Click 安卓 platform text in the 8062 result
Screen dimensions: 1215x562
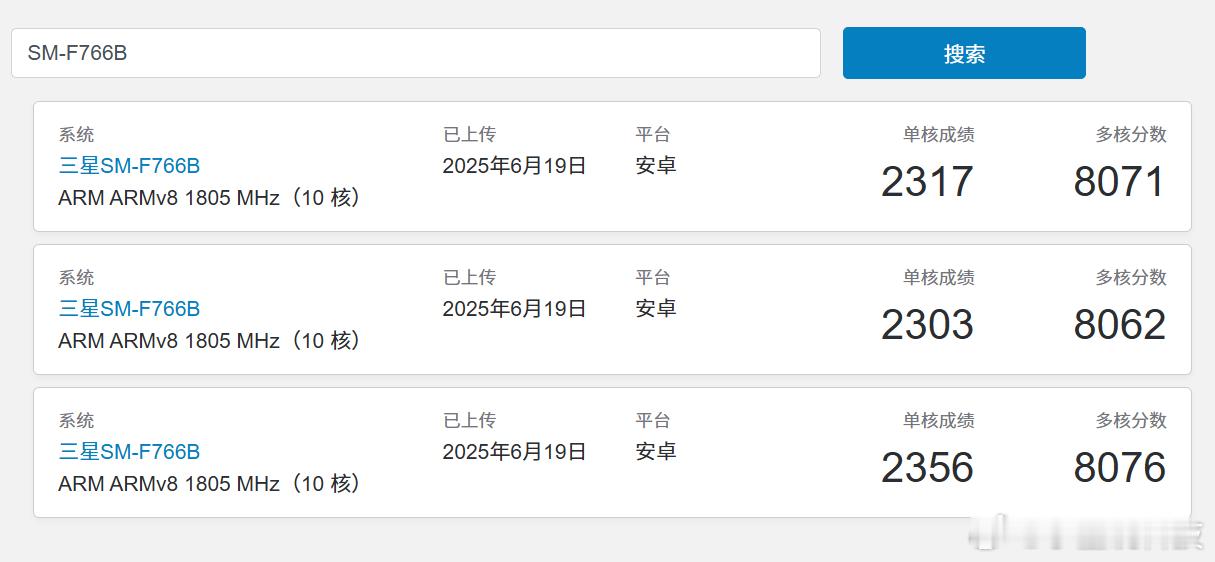tap(656, 309)
